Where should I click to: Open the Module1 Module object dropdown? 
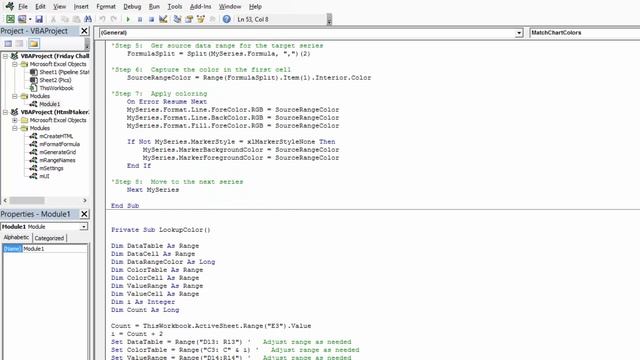coord(84,227)
